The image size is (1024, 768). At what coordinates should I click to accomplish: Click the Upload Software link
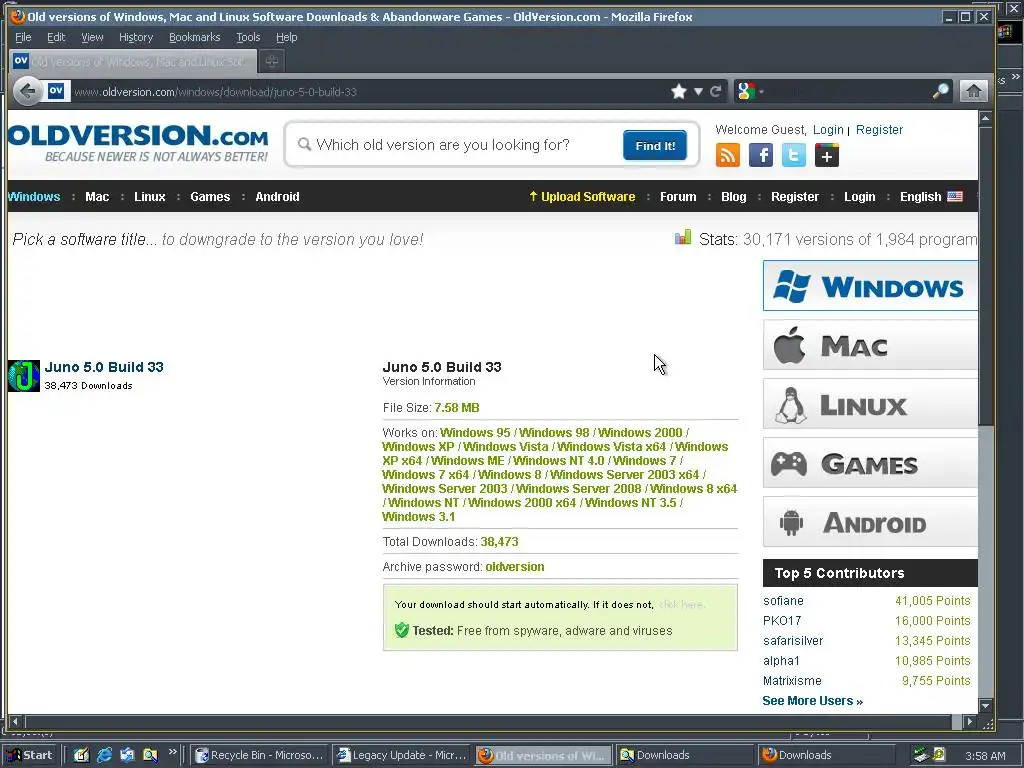(582, 197)
